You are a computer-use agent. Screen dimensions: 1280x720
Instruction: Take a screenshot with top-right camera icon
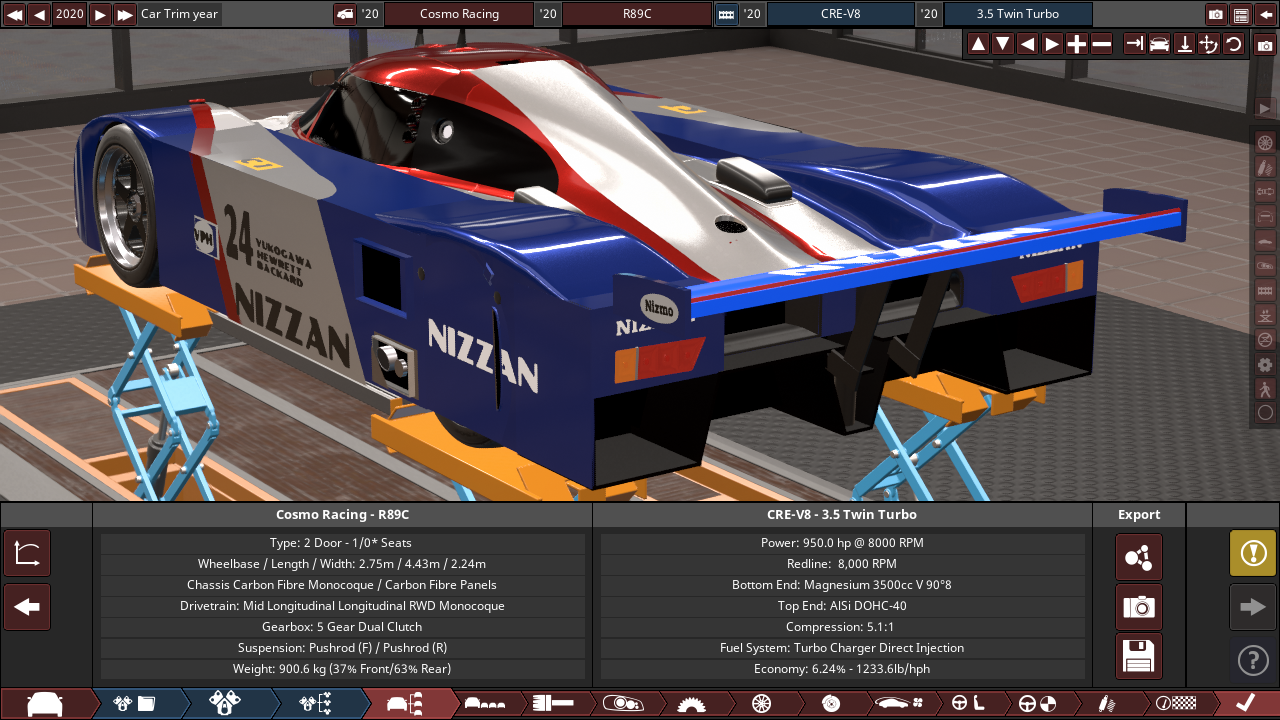point(1216,14)
